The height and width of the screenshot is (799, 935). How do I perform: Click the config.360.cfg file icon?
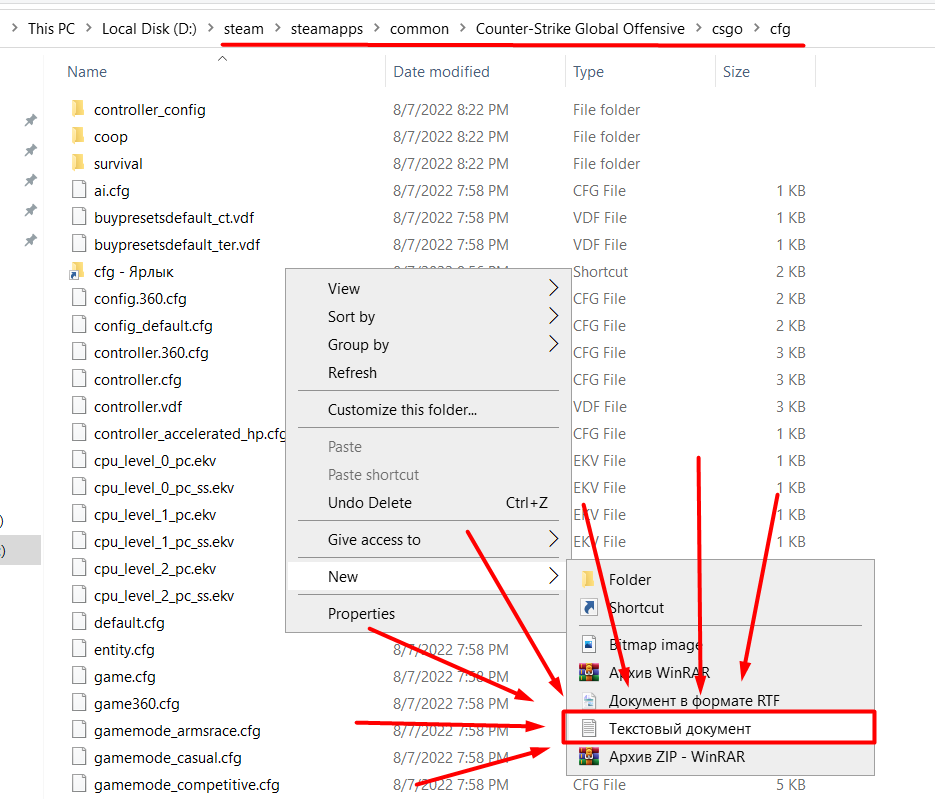(79, 298)
